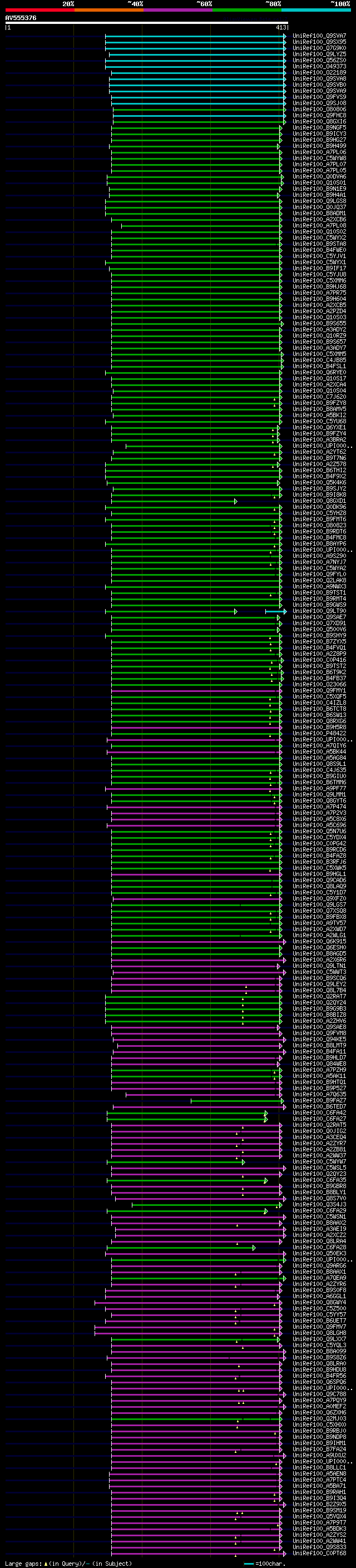The height and width of the screenshot is (1568, 356).
Task: Click the red ~20% identity legend segment
Action: [40, 10]
